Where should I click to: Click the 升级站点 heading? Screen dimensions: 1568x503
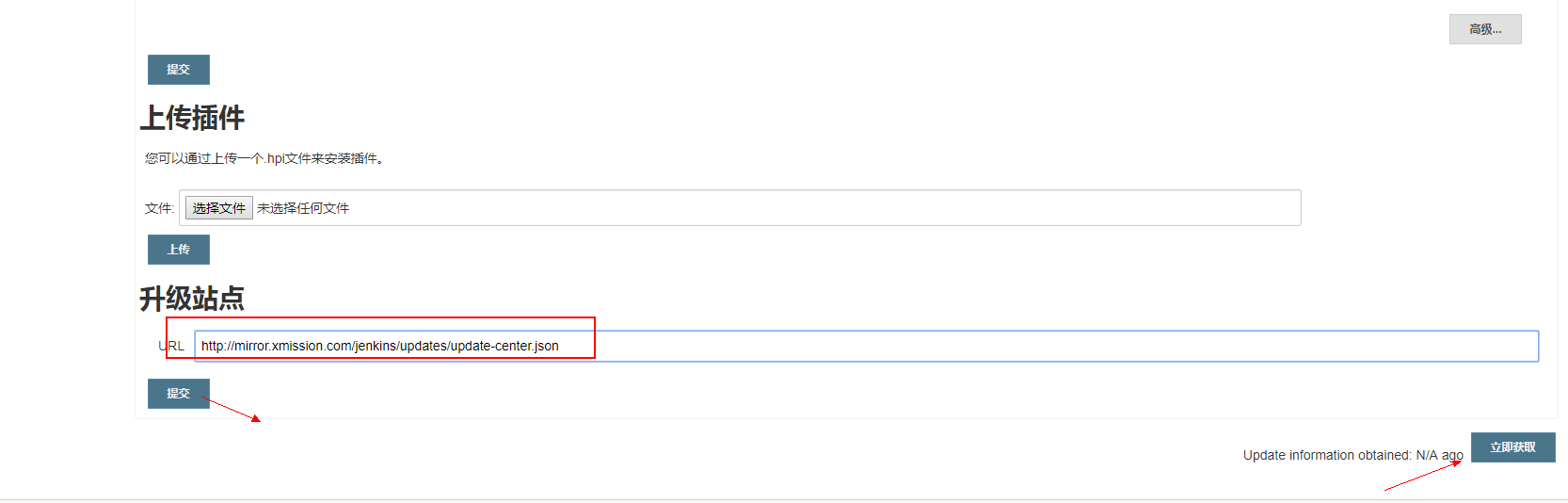(x=192, y=299)
